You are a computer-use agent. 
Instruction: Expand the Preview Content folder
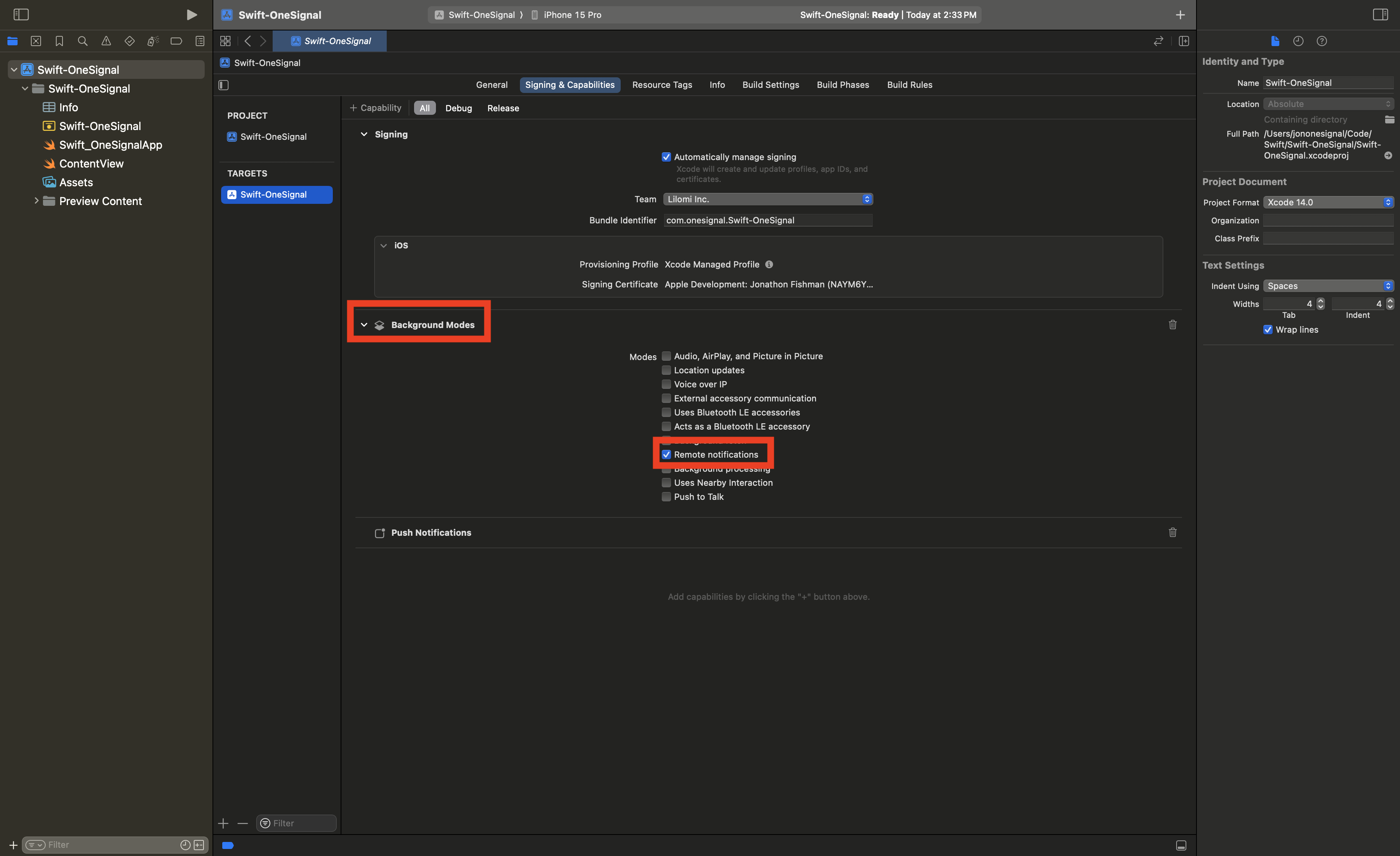(36, 200)
